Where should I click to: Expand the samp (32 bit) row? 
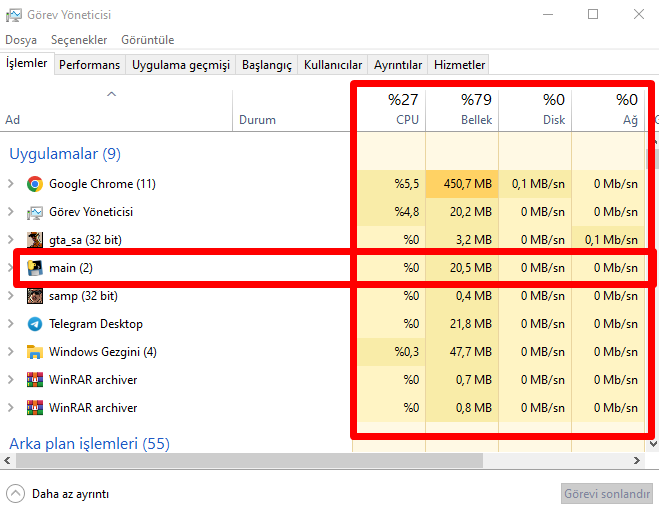point(11,296)
